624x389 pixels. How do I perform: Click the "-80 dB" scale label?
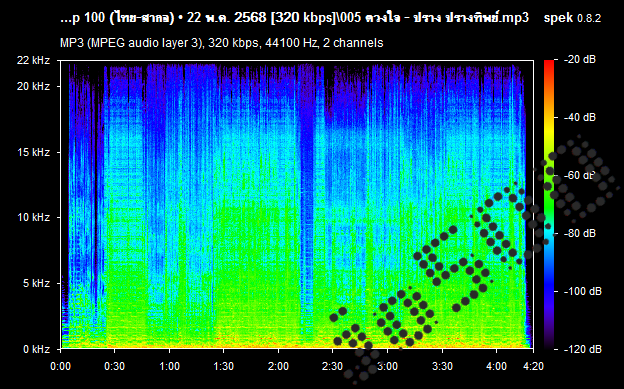point(580,233)
